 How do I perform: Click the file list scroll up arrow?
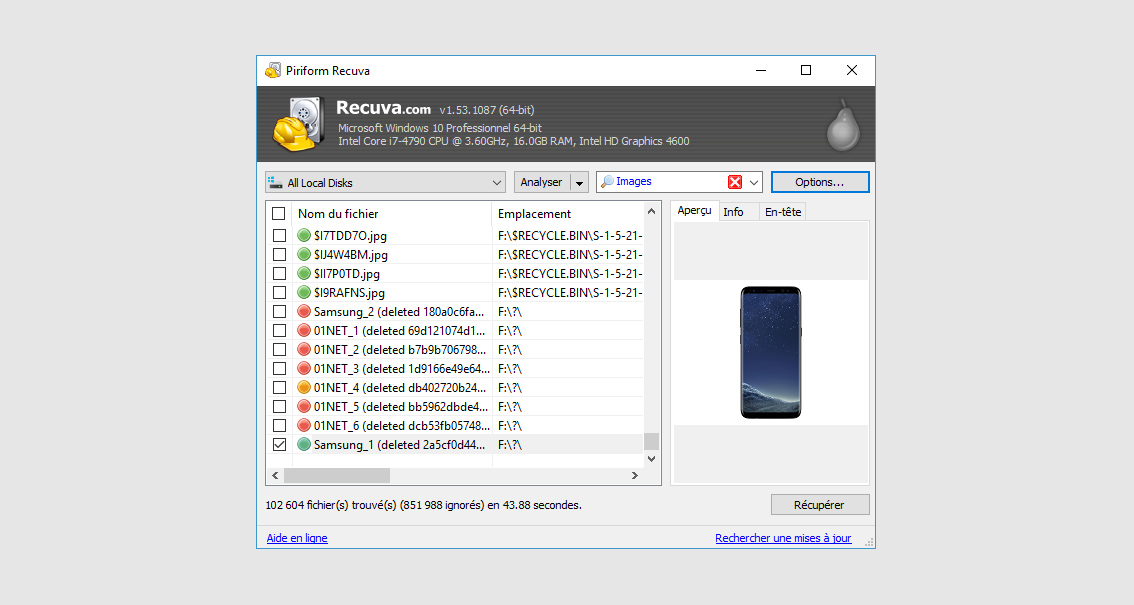pyautogui.click(x=652, y=211)
